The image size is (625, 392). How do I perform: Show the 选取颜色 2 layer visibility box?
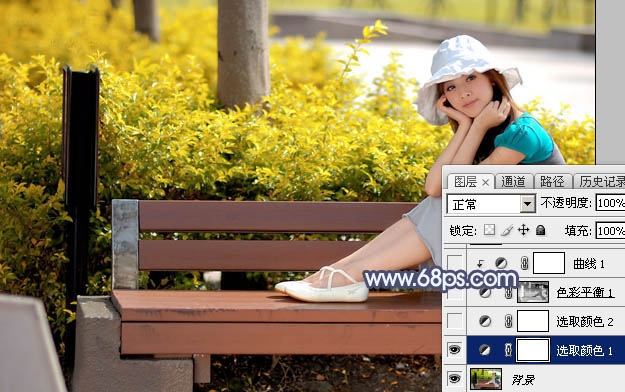point(455,321)
